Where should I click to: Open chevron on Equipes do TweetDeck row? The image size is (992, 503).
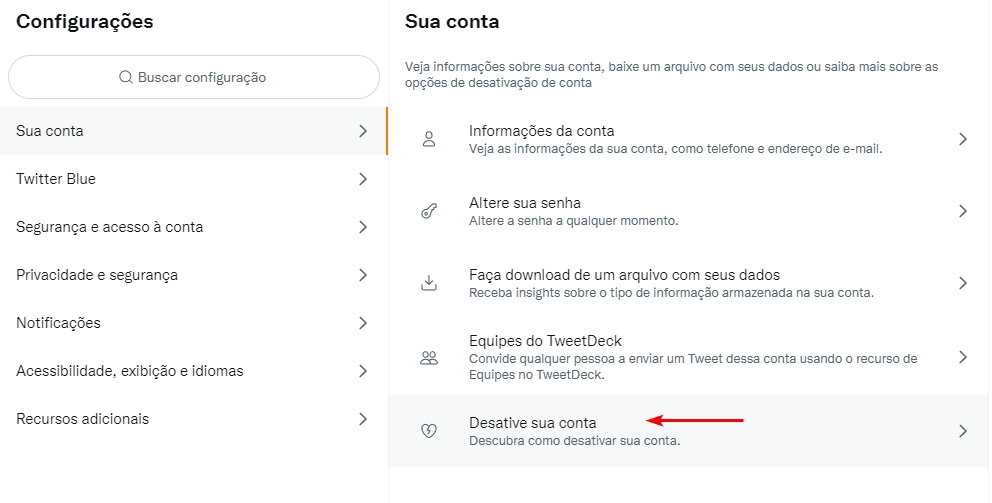pos(963,357)
